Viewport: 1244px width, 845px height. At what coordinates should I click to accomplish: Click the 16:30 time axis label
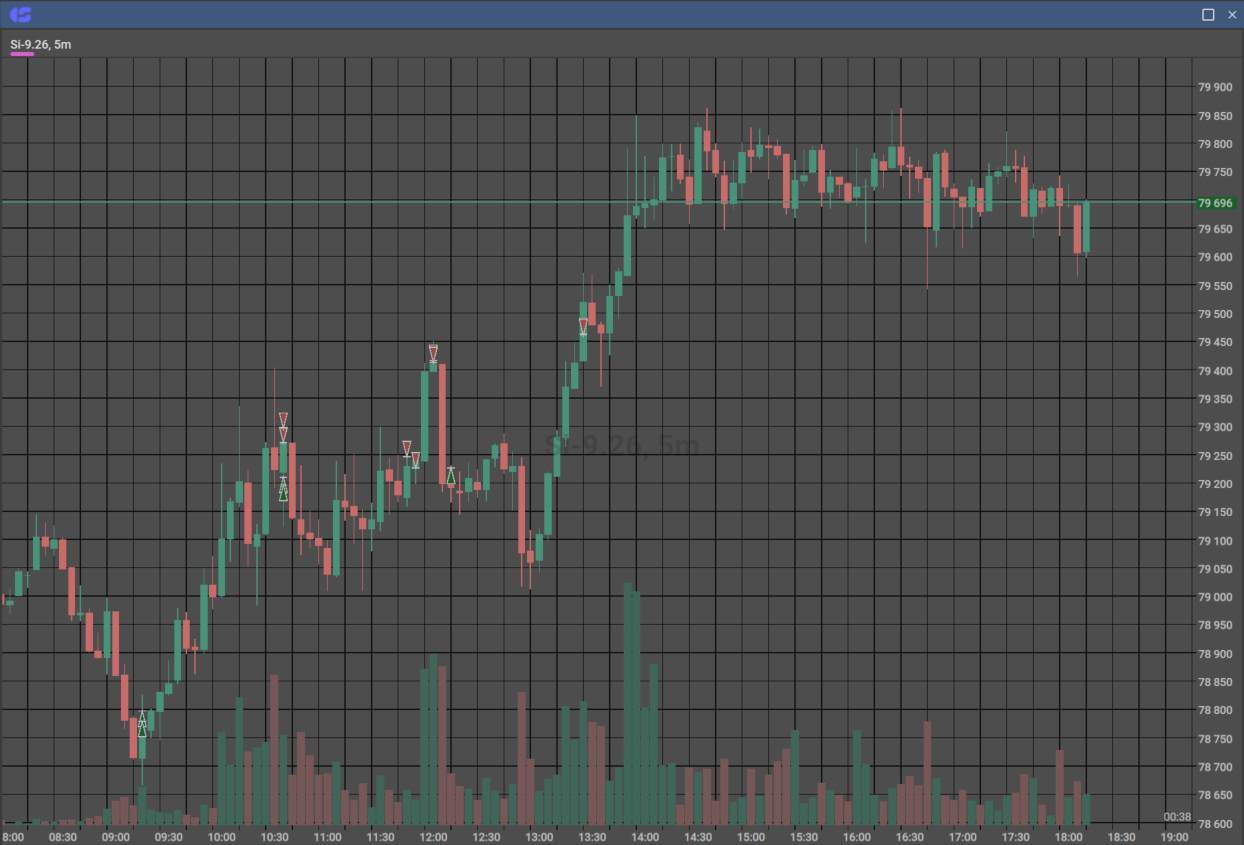[910, 837]
